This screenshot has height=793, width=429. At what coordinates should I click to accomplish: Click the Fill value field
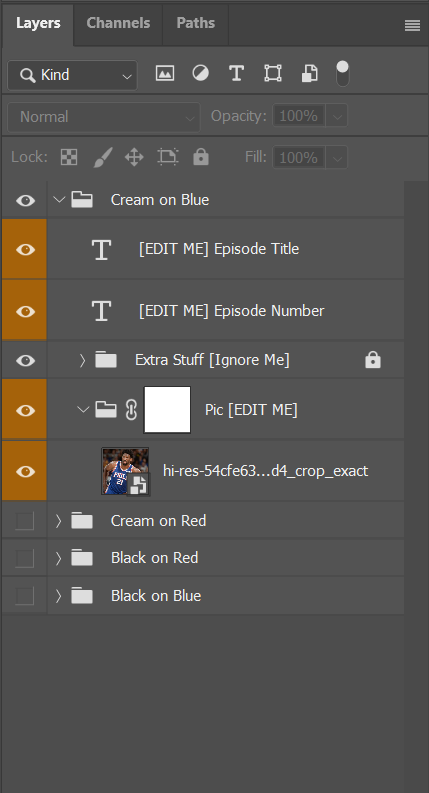point(299,158)
